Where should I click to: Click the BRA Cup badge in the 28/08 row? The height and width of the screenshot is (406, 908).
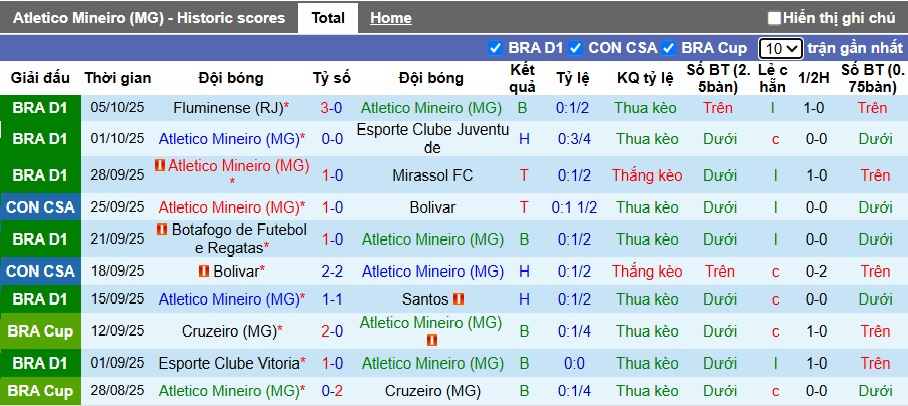[41, 391]
